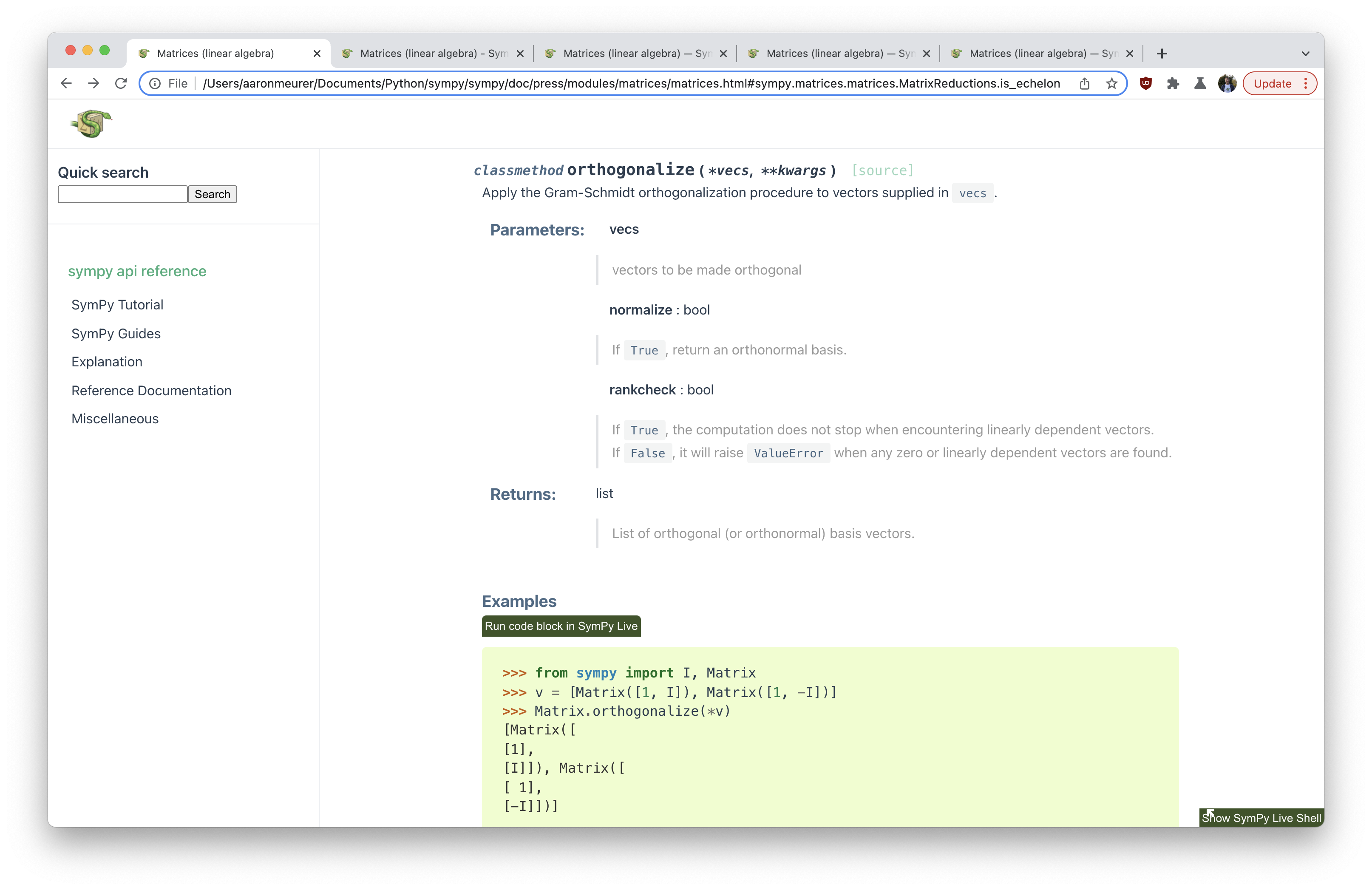The image size is (1372, 890).
Task: Click the file info icon in address bar
Action: pyautogui.click(x=154, y=83)
